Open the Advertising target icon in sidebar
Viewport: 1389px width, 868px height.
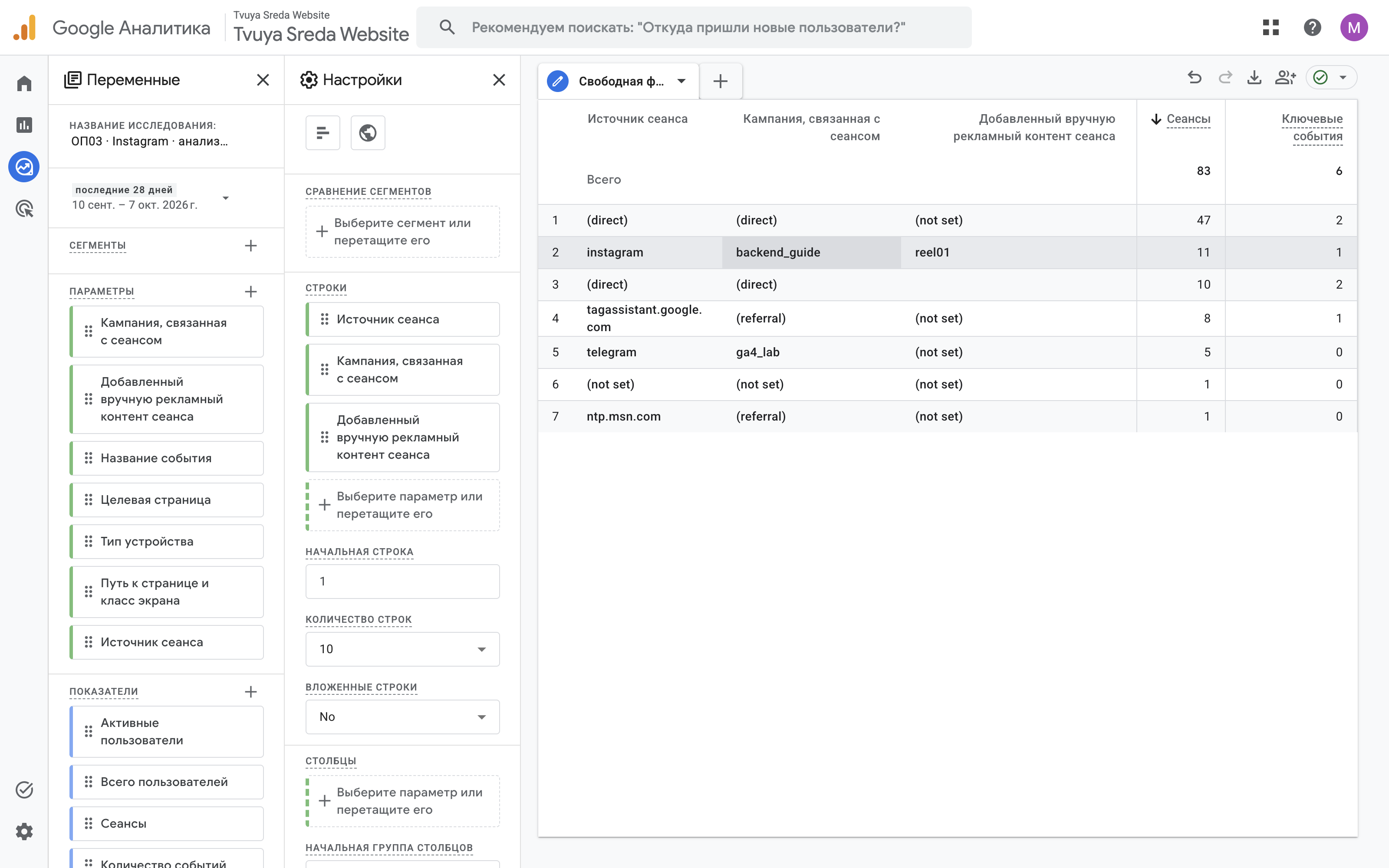click(x=24, y=209)
